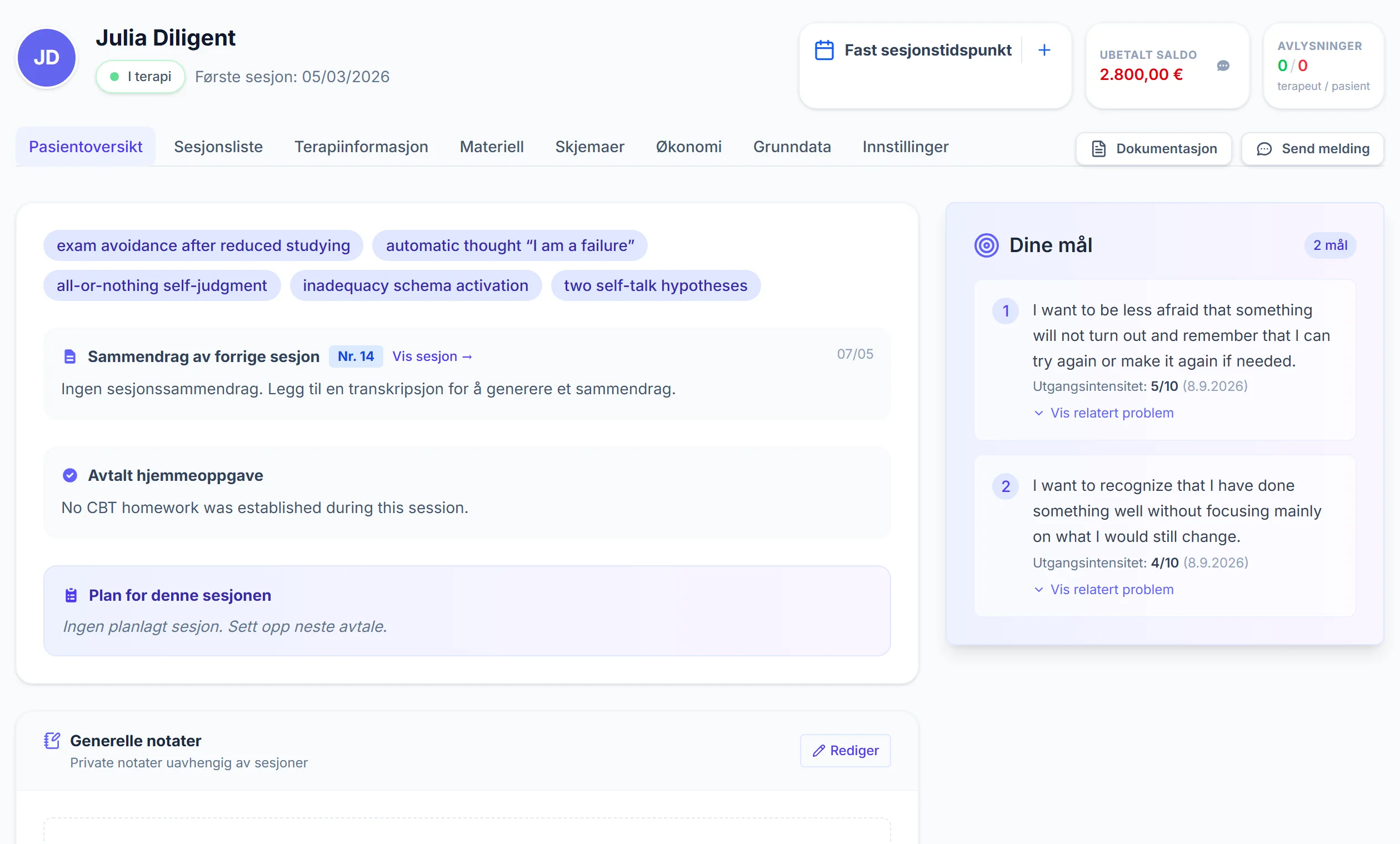Click the checkmark icon beside Avtalt hjemmeoppgave
Screen dimensions: 1400x844
70,475
